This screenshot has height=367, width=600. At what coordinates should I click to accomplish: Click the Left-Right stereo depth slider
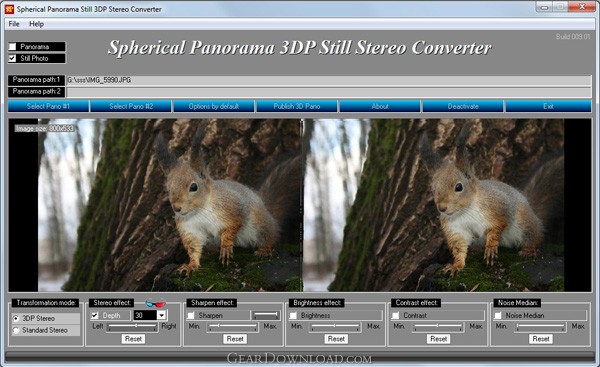(132, 327)
